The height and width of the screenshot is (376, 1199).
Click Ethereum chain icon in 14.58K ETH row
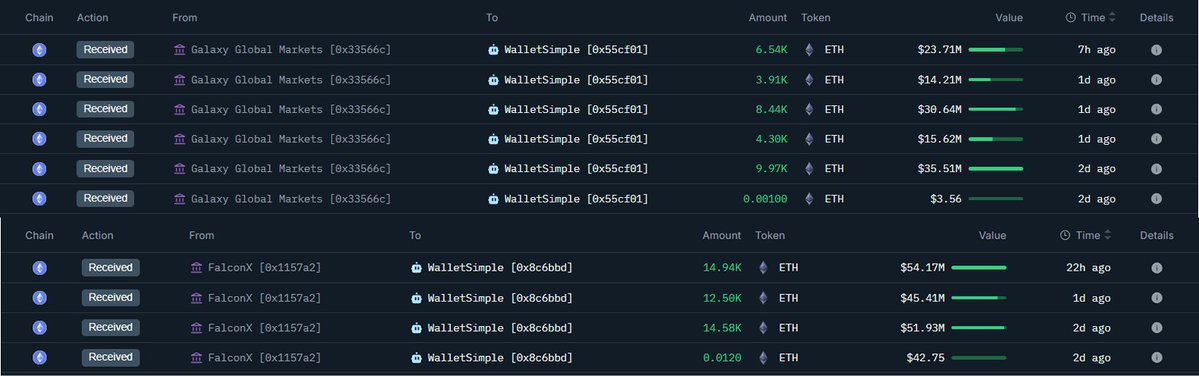click(x=39, y=327)
